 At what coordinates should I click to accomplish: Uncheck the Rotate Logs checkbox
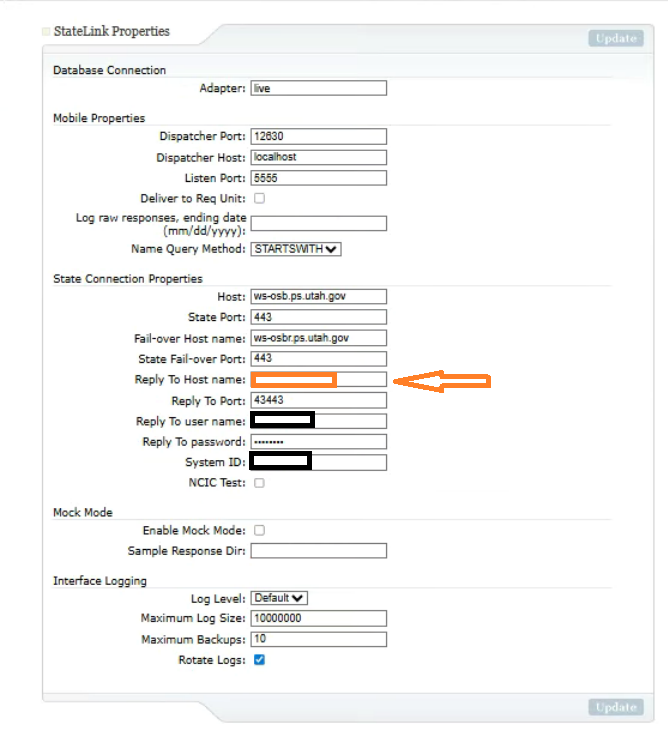point(259,660)
